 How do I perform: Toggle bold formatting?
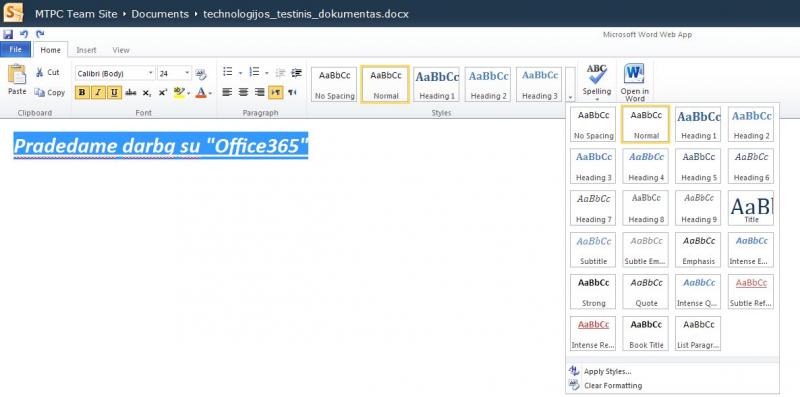82,92
